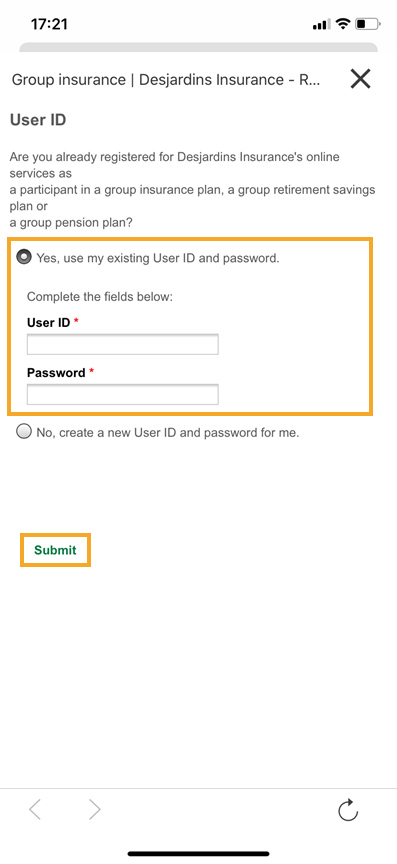397x864 pixels.
Task: Tap the 'User ID' page heading
Action: click(x=38, y=120)
